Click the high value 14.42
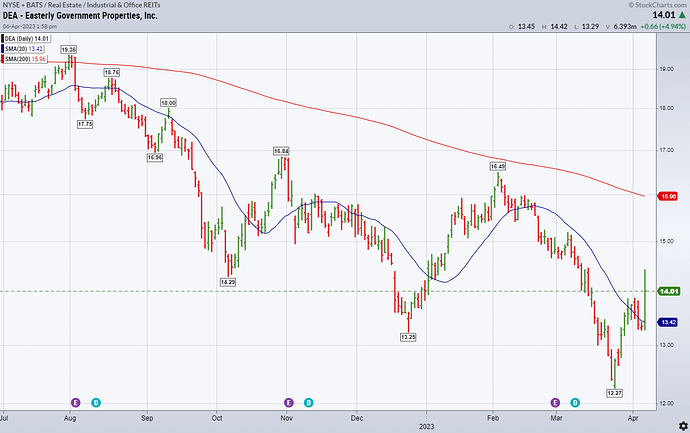 click(558, 26)
